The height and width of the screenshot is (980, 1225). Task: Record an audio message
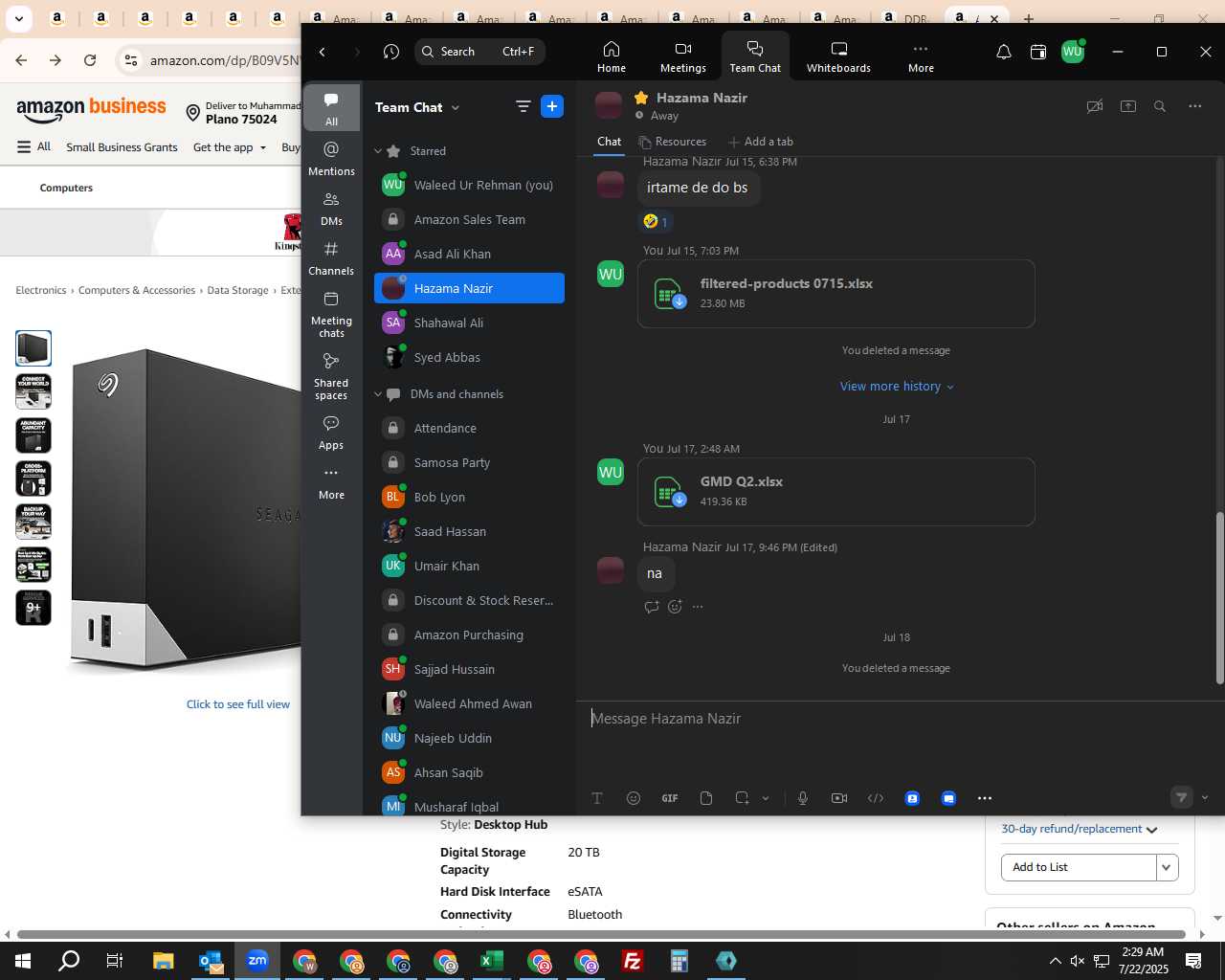[803, 798]
